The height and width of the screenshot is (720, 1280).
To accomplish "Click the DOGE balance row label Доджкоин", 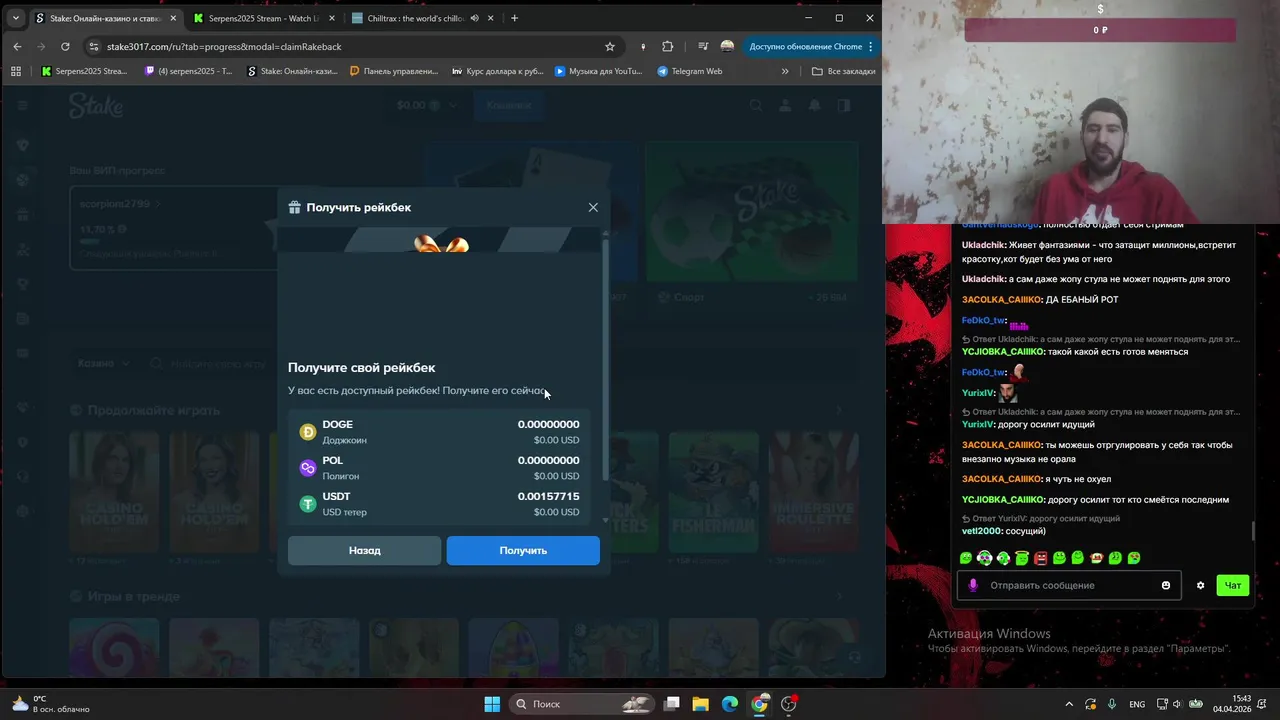I will point(344,440).
